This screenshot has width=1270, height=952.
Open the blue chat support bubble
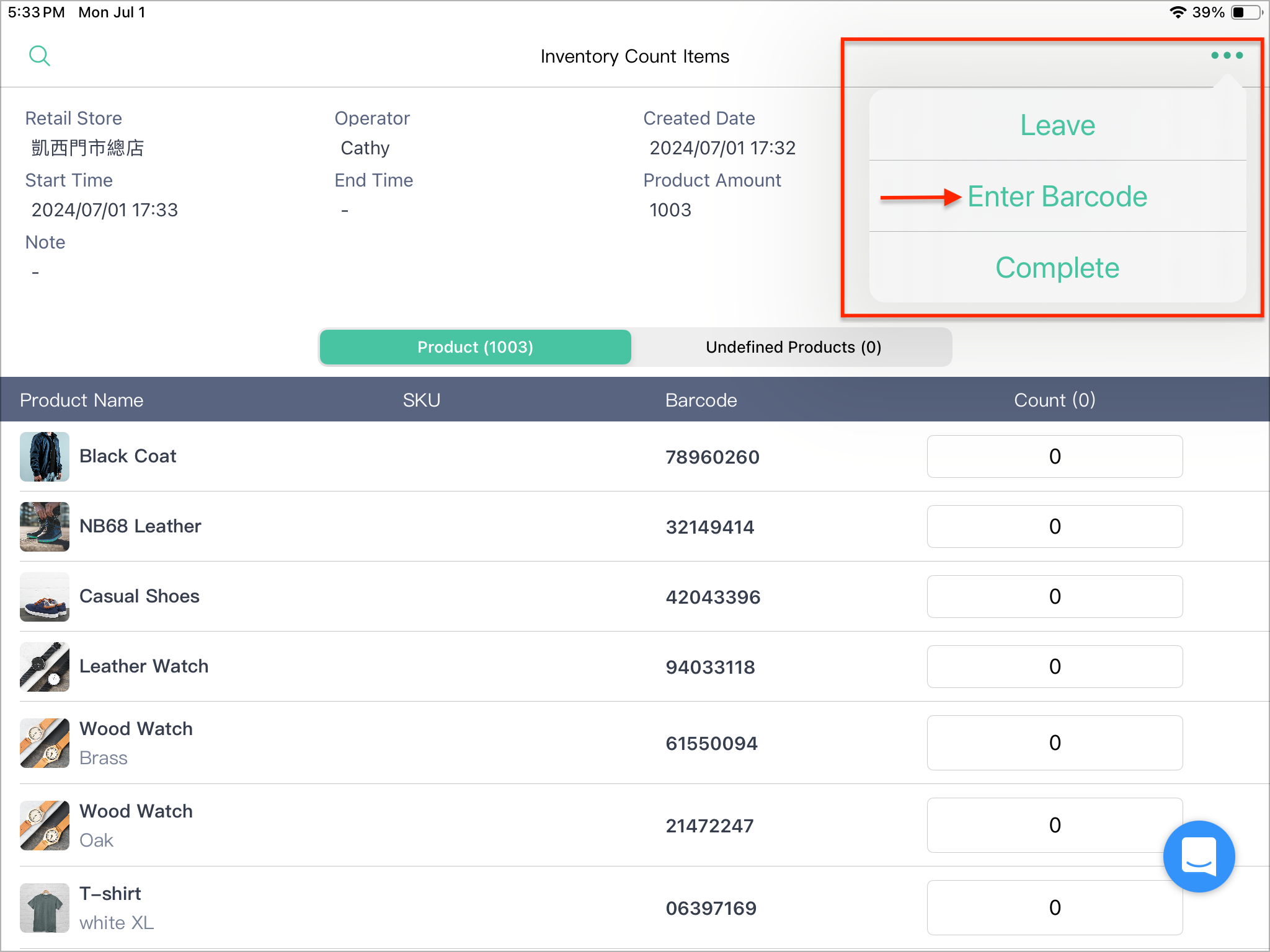1199,856
